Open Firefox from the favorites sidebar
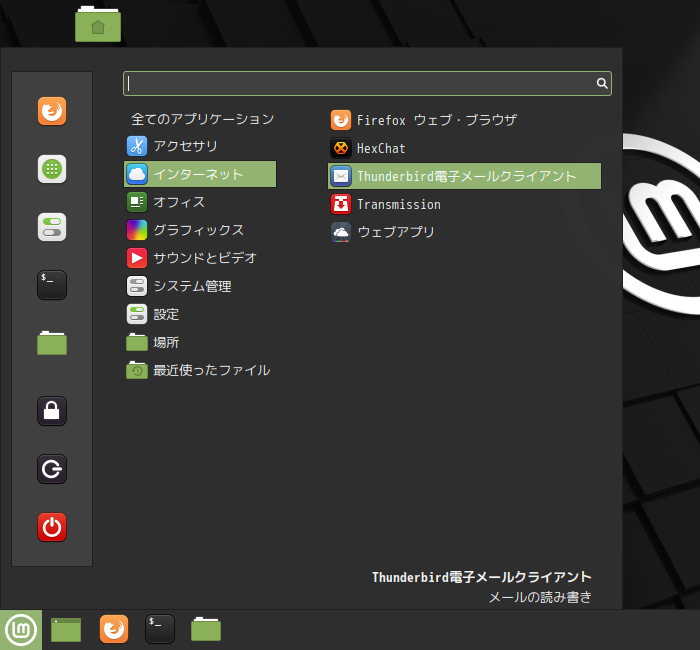The height and width of the screenshot is (650, 700). point(52,111)
